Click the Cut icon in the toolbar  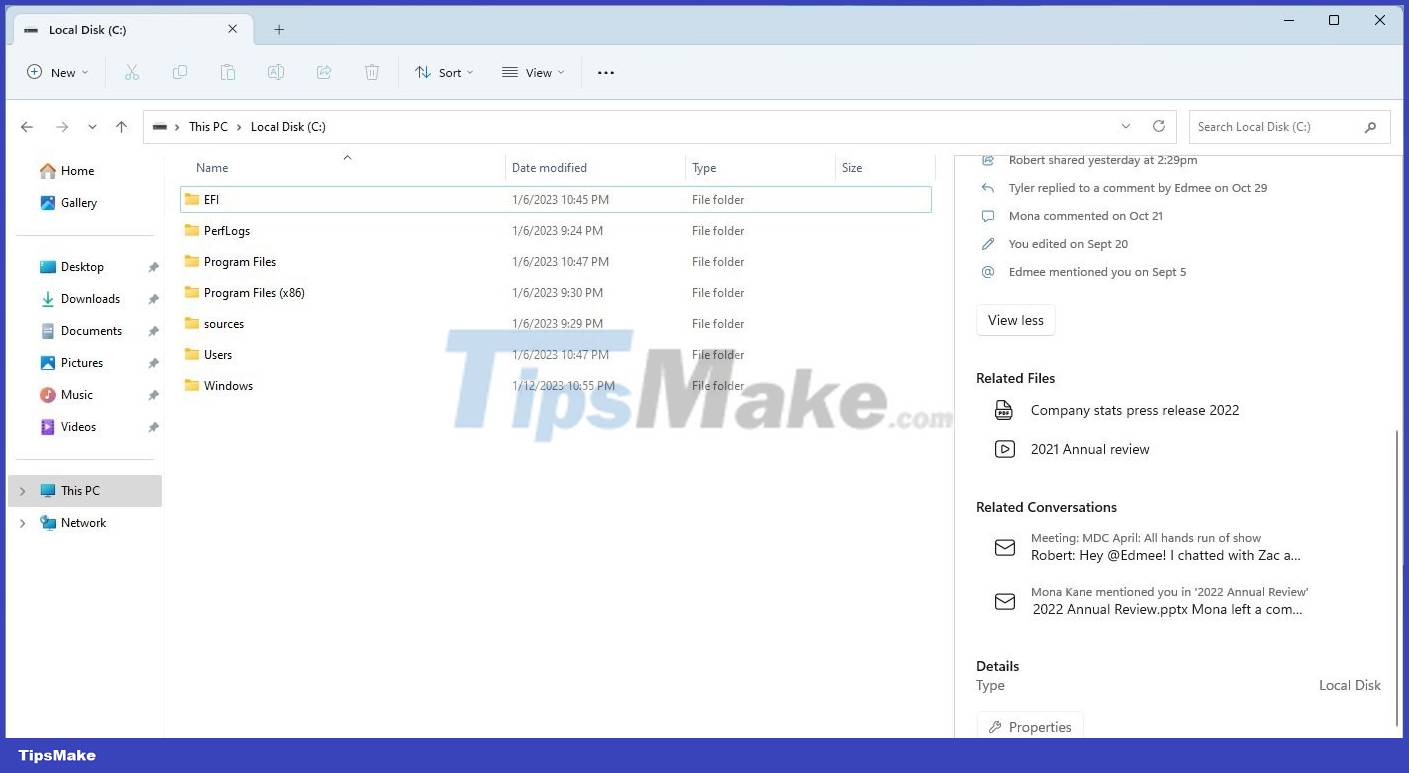pos(132,72)
